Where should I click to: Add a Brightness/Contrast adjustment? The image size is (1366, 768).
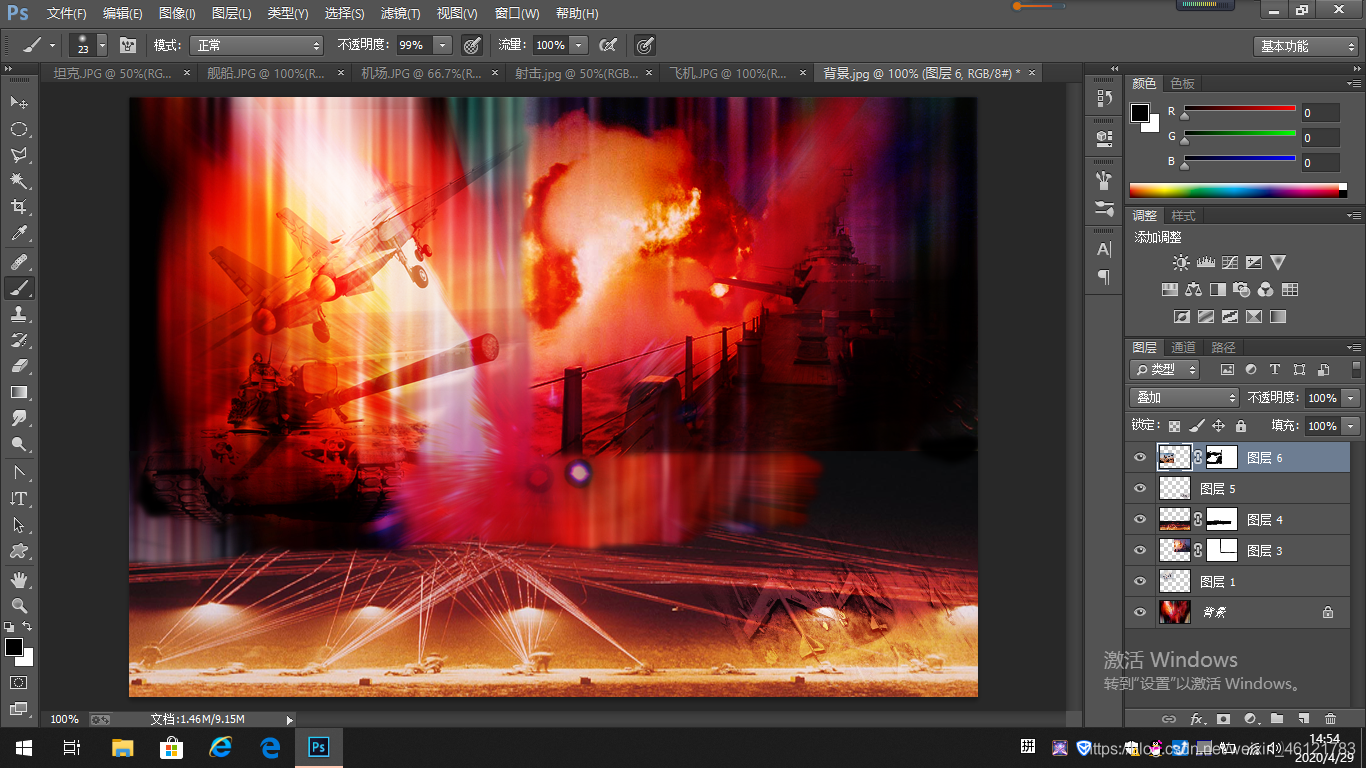tap(1181, 263)
